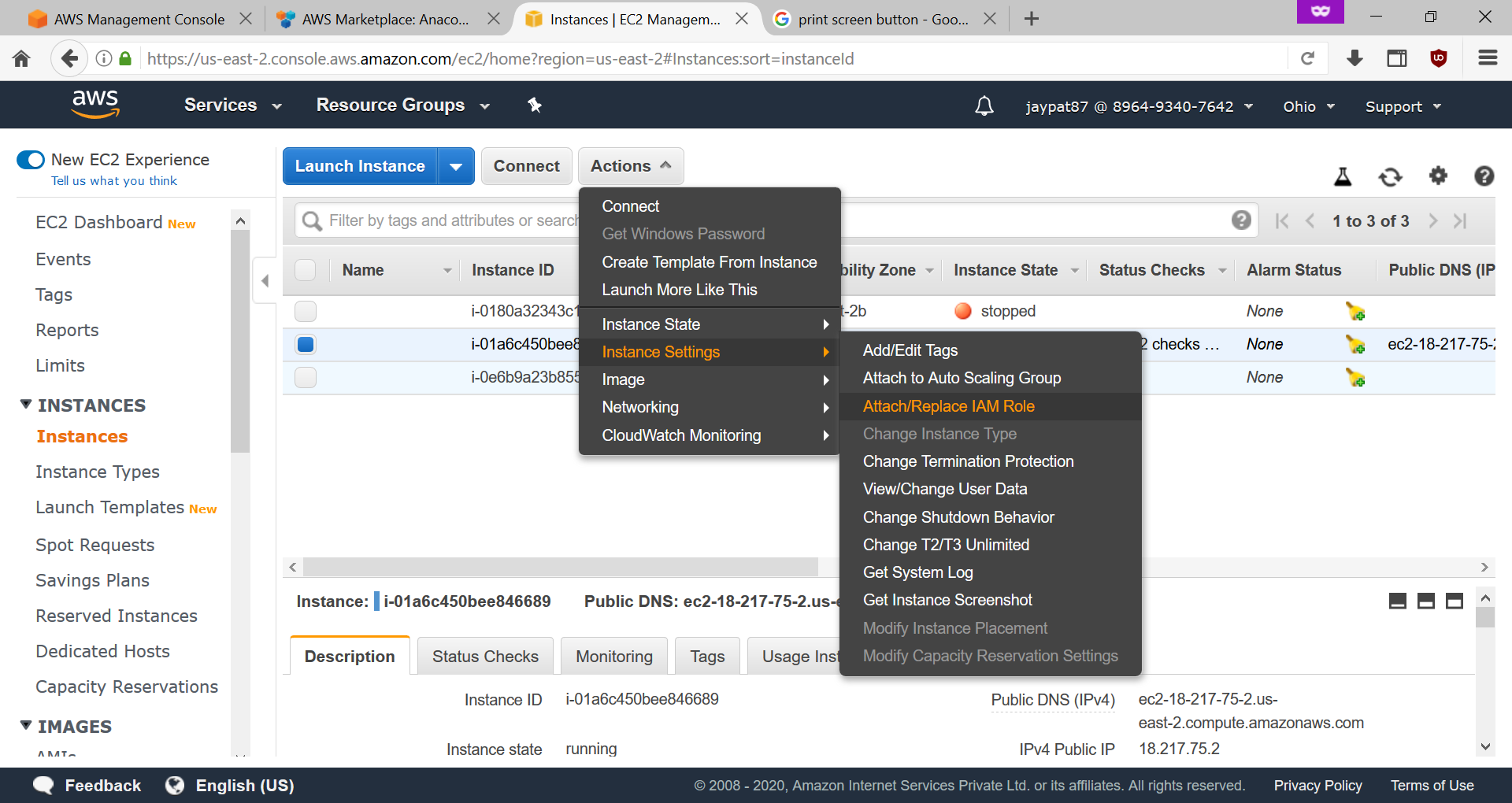Collapse the IMAGES sidebar section
1512x803 pixels.
coord(26,726)
